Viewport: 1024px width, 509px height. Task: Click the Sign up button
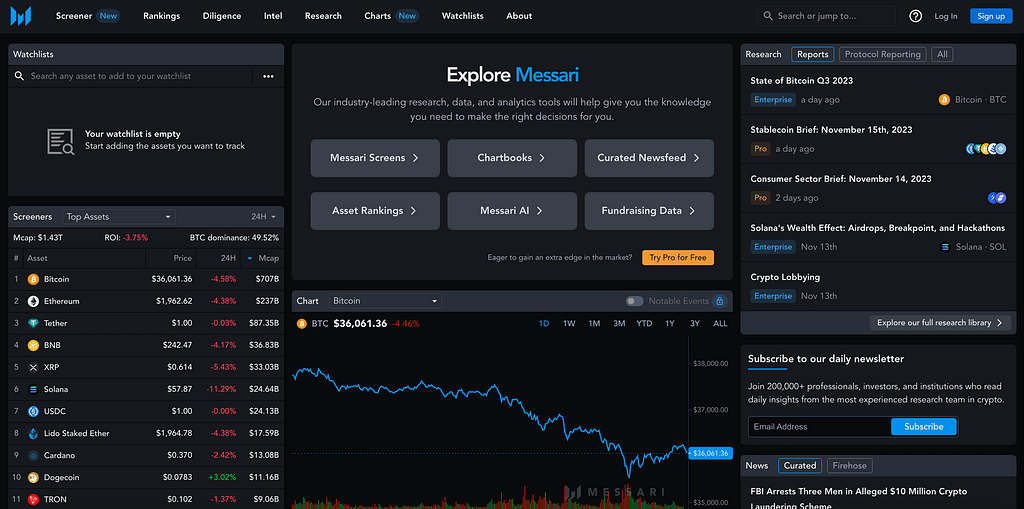tap(991, 16)
